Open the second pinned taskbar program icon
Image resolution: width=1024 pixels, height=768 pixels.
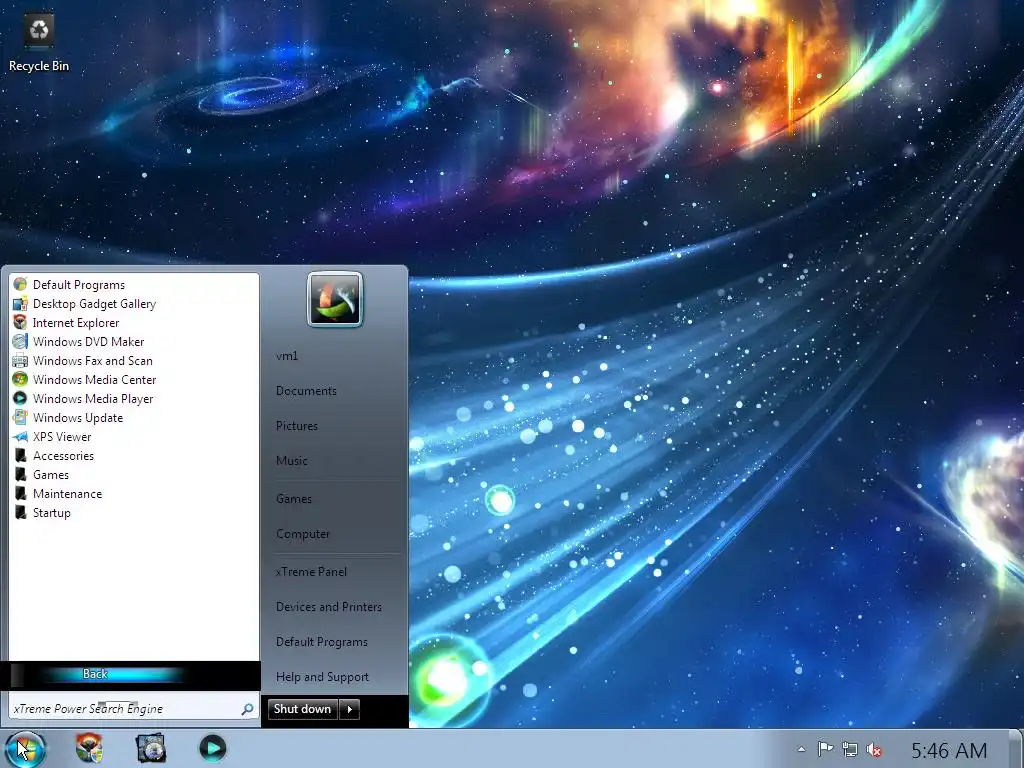click(151, 748)
